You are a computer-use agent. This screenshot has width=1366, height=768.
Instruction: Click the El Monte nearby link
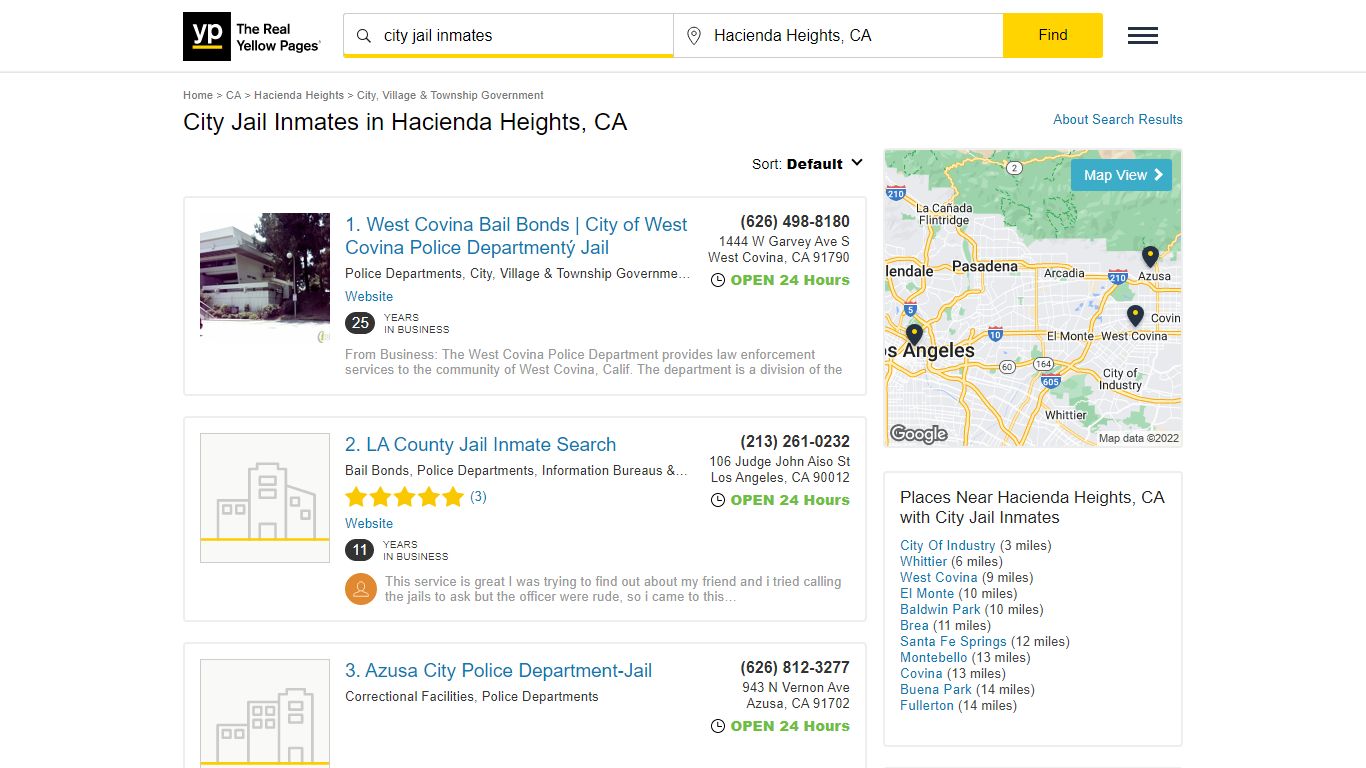pos(927,593)
